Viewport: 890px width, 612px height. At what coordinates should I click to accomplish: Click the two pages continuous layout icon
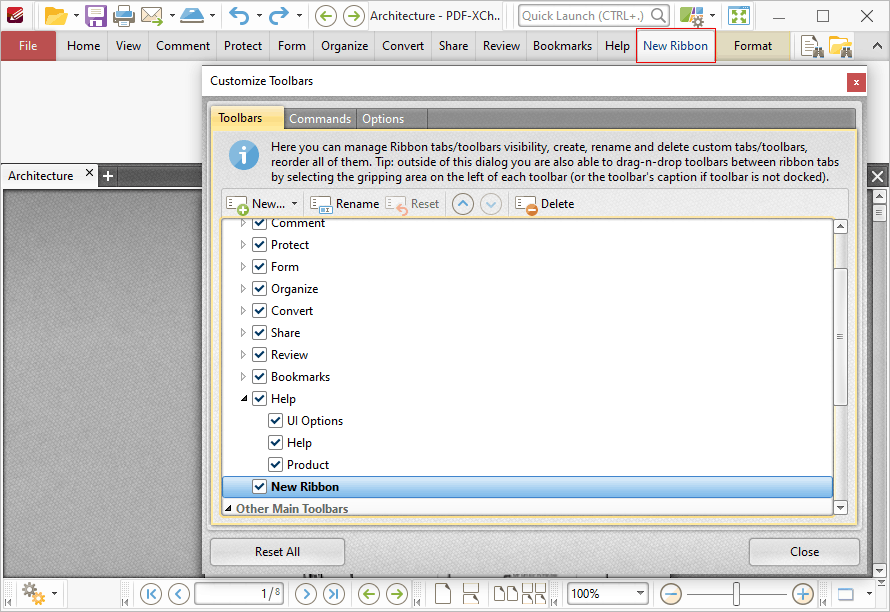(x=534, y=594)
